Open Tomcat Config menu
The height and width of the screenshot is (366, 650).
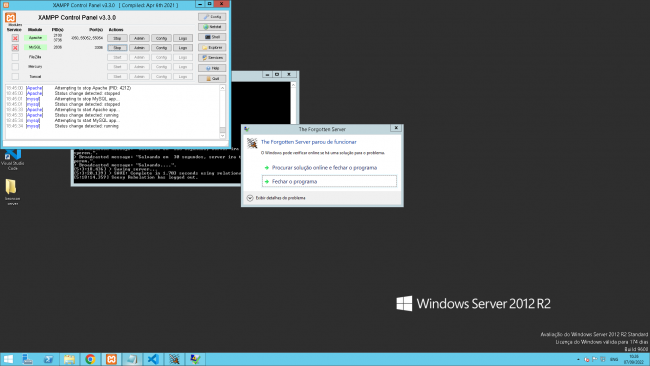click(161, 77)
